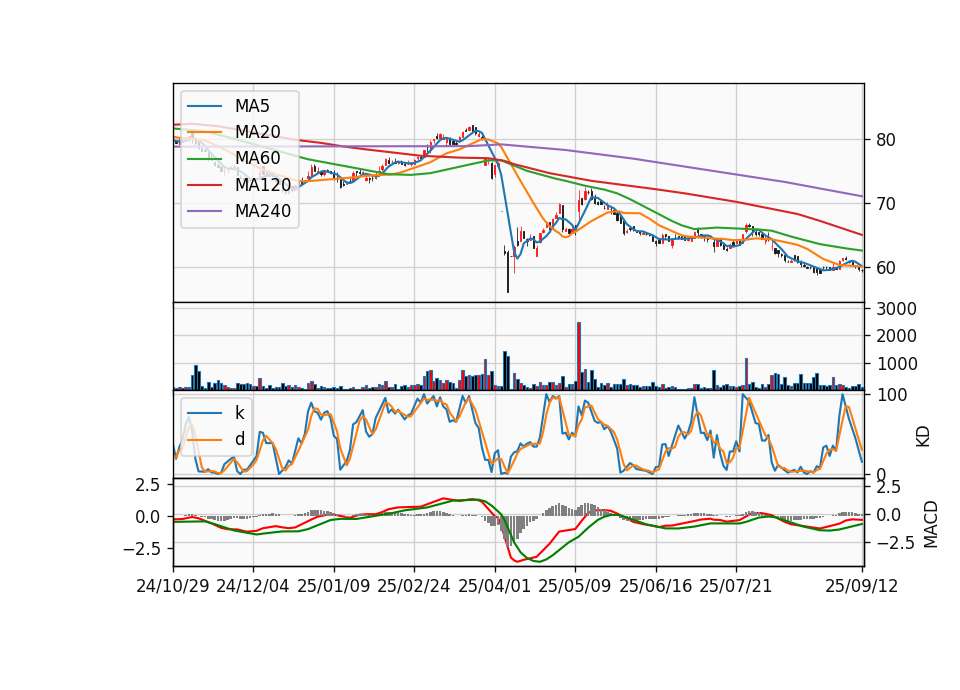Click the left MACD axis value −2.5
960x690 pixels.
pos(141,549)
